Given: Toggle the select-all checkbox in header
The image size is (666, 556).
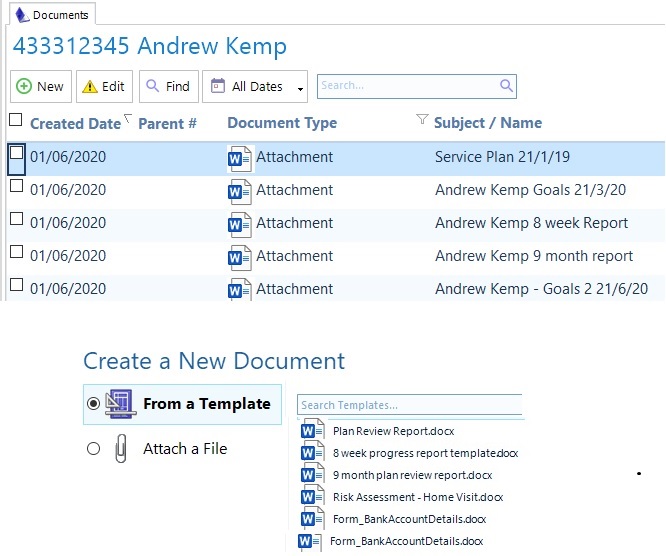Looking at the screenshot, I should coord(16,120).
